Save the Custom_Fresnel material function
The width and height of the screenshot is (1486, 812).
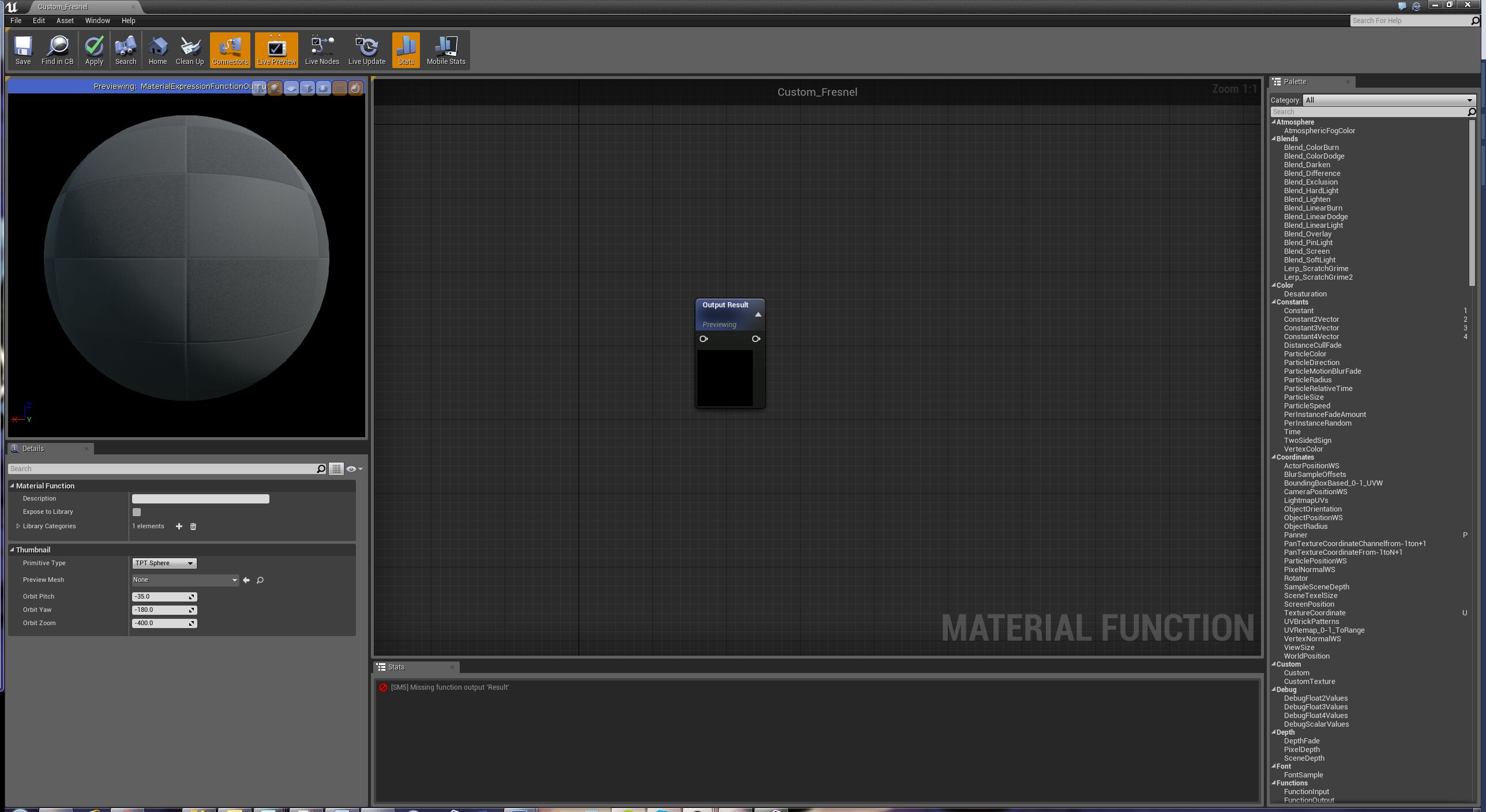[23, 50]
